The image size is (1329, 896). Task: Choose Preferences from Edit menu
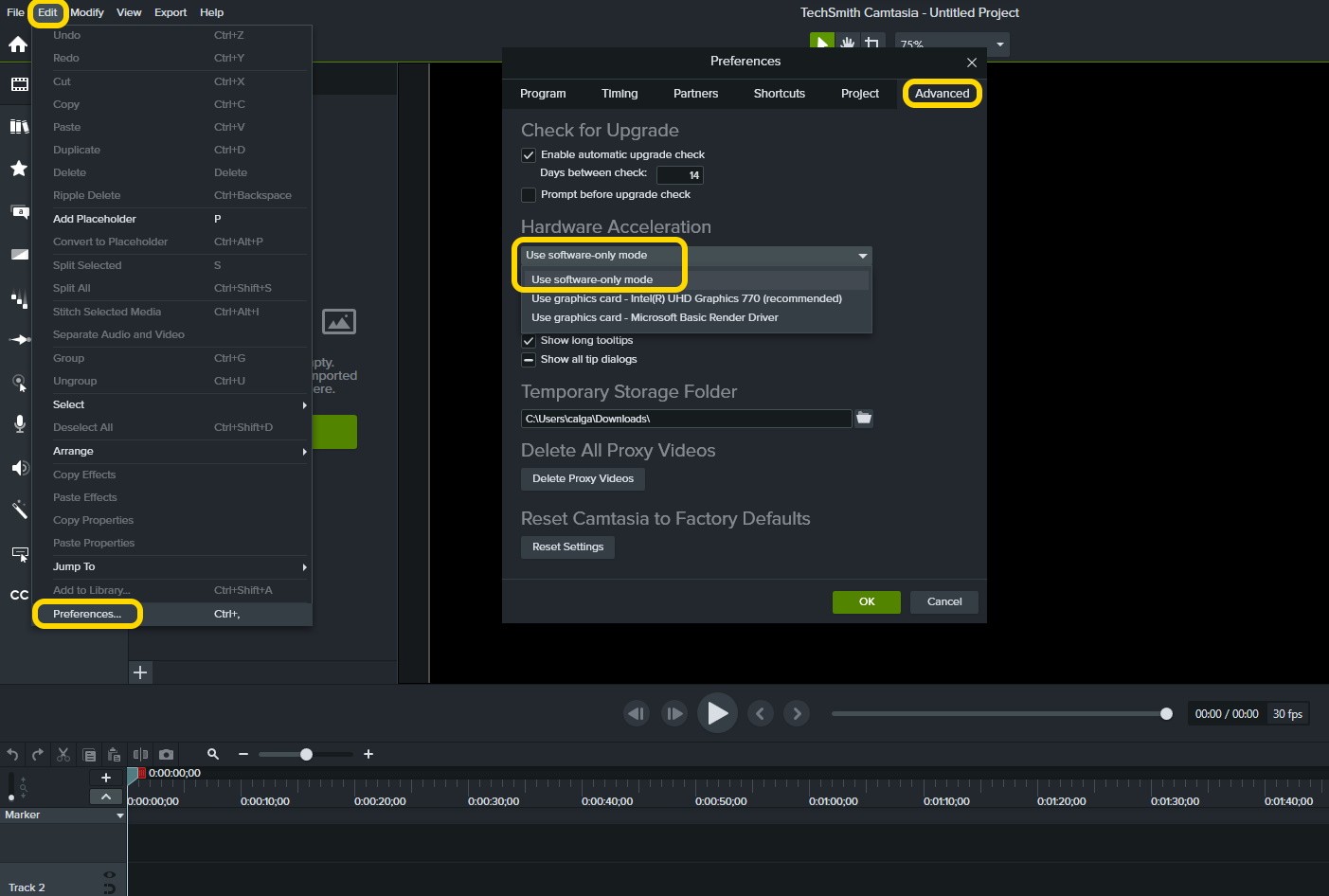coord(87,614)
